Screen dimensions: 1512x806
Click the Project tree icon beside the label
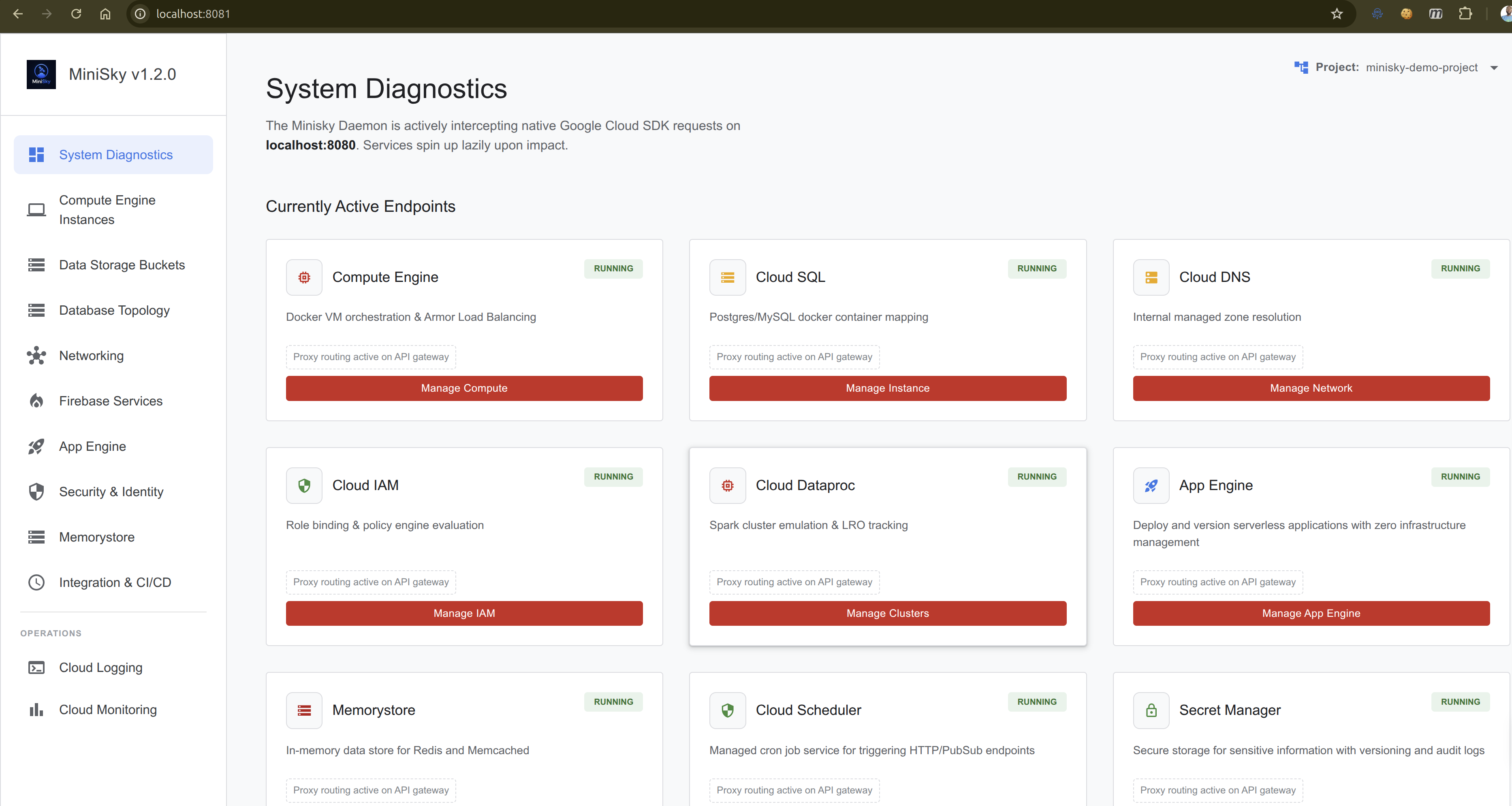click(x=1301, y=68)
